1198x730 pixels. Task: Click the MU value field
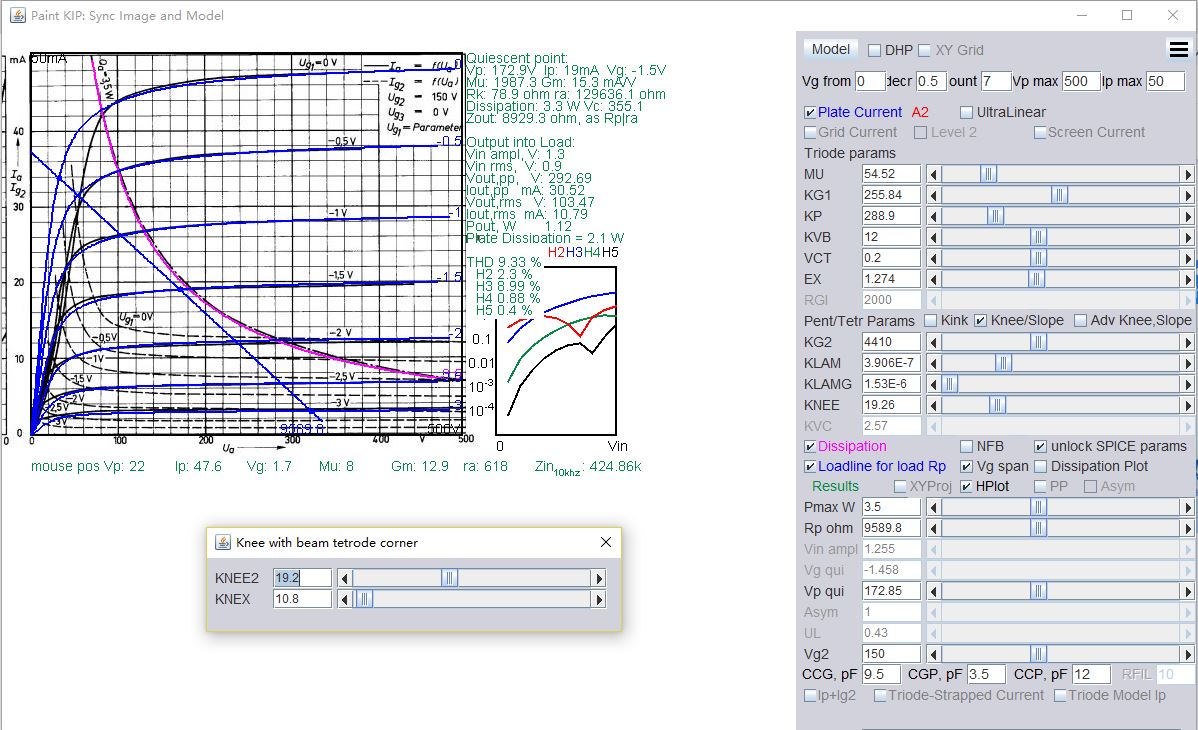tap(891, 174)
